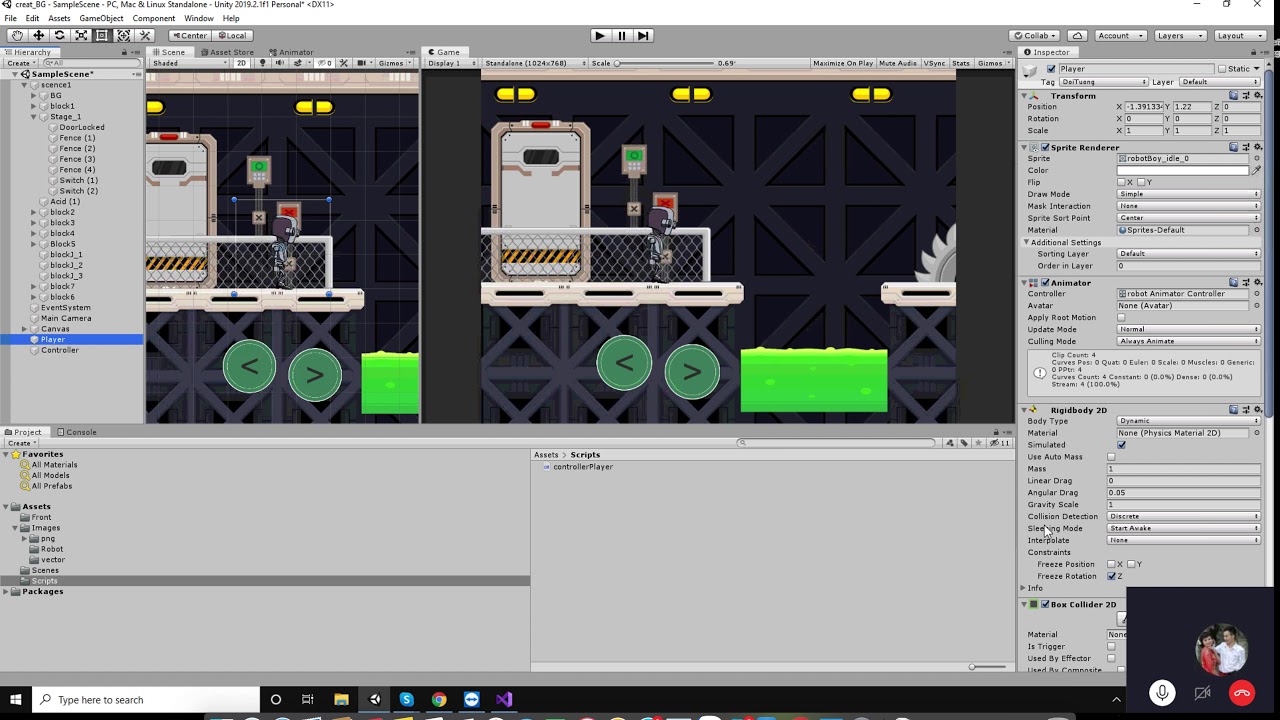
Task: Open the Component menu
Action: tap(154, 18)
